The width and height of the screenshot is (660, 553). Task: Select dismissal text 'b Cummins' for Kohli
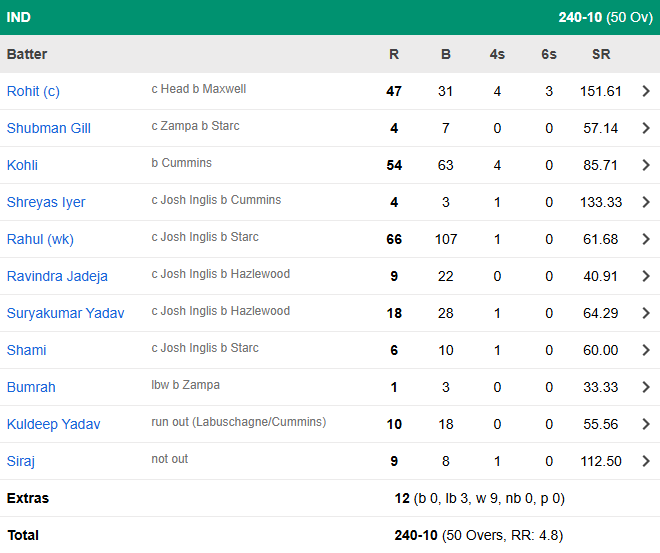pyautogui.click(x=181, y=163)
